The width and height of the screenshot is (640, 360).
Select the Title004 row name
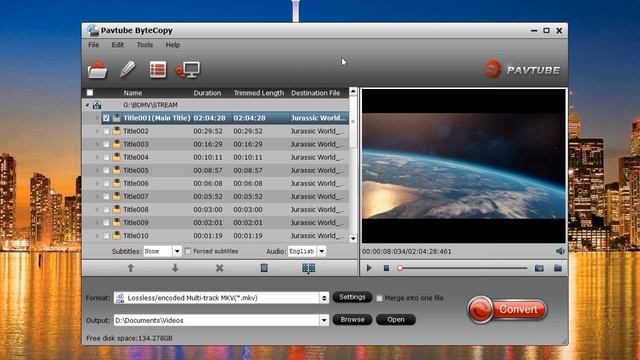pyautogui.click(x=136, y=157)
